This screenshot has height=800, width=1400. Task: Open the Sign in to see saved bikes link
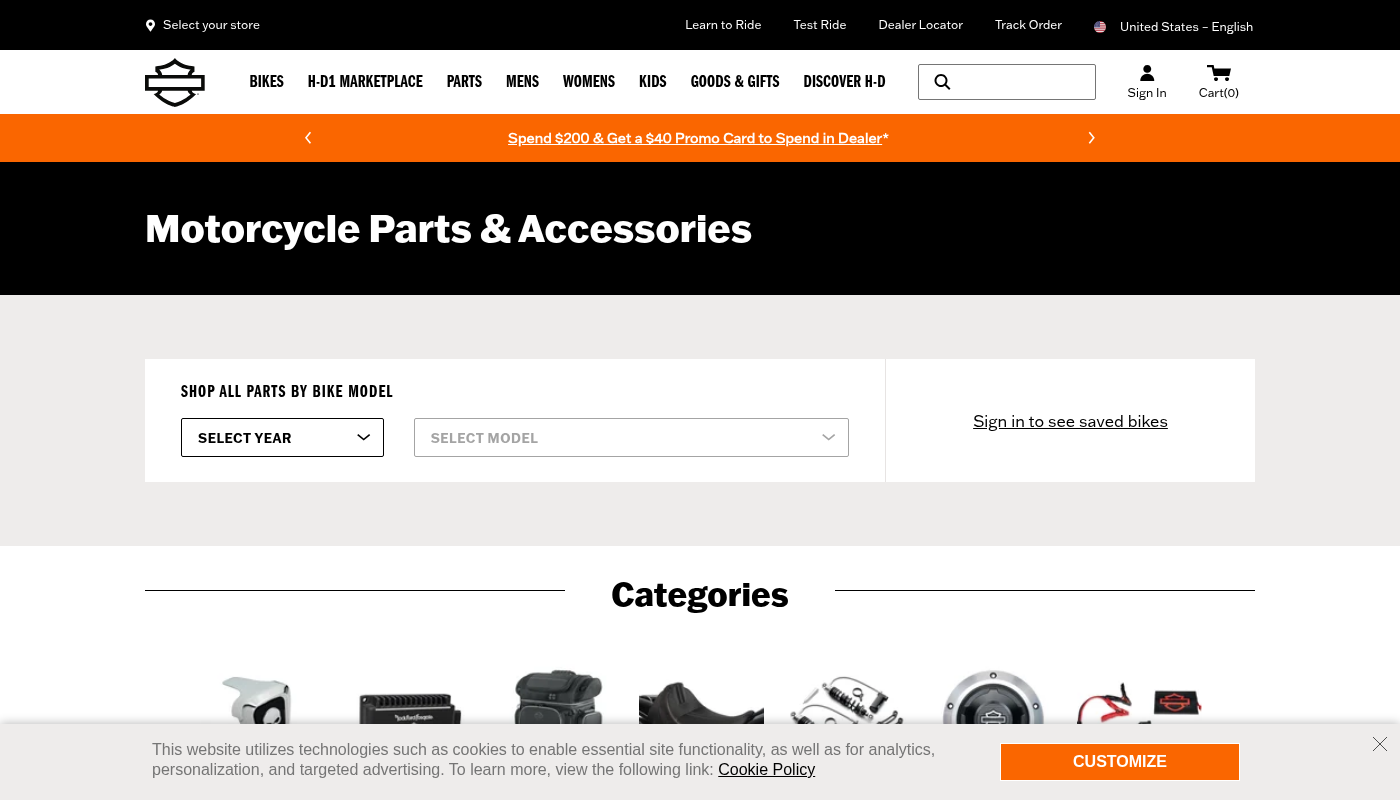(1070, 421)
